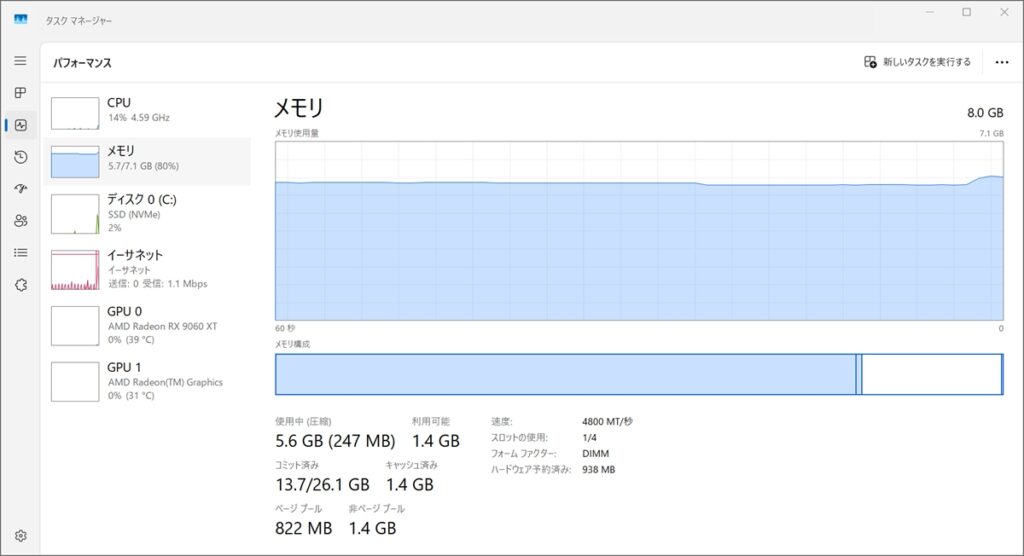Click the Ethernet mini graph thumbnail
The image size is (1024, 556).
pyautogui.click(x=75, y=270)
